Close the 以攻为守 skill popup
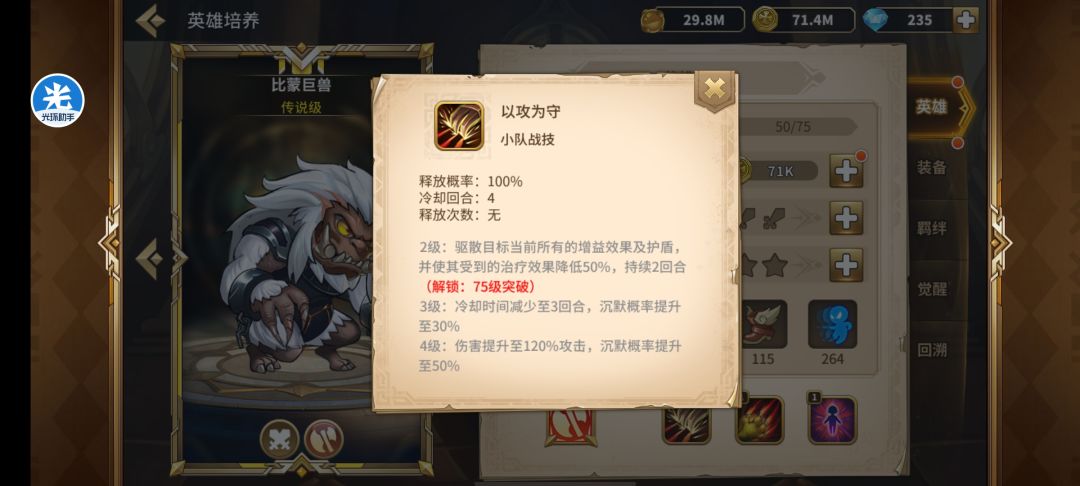Viewport: 1080px width, 486px height. click(x=715, y=89)
